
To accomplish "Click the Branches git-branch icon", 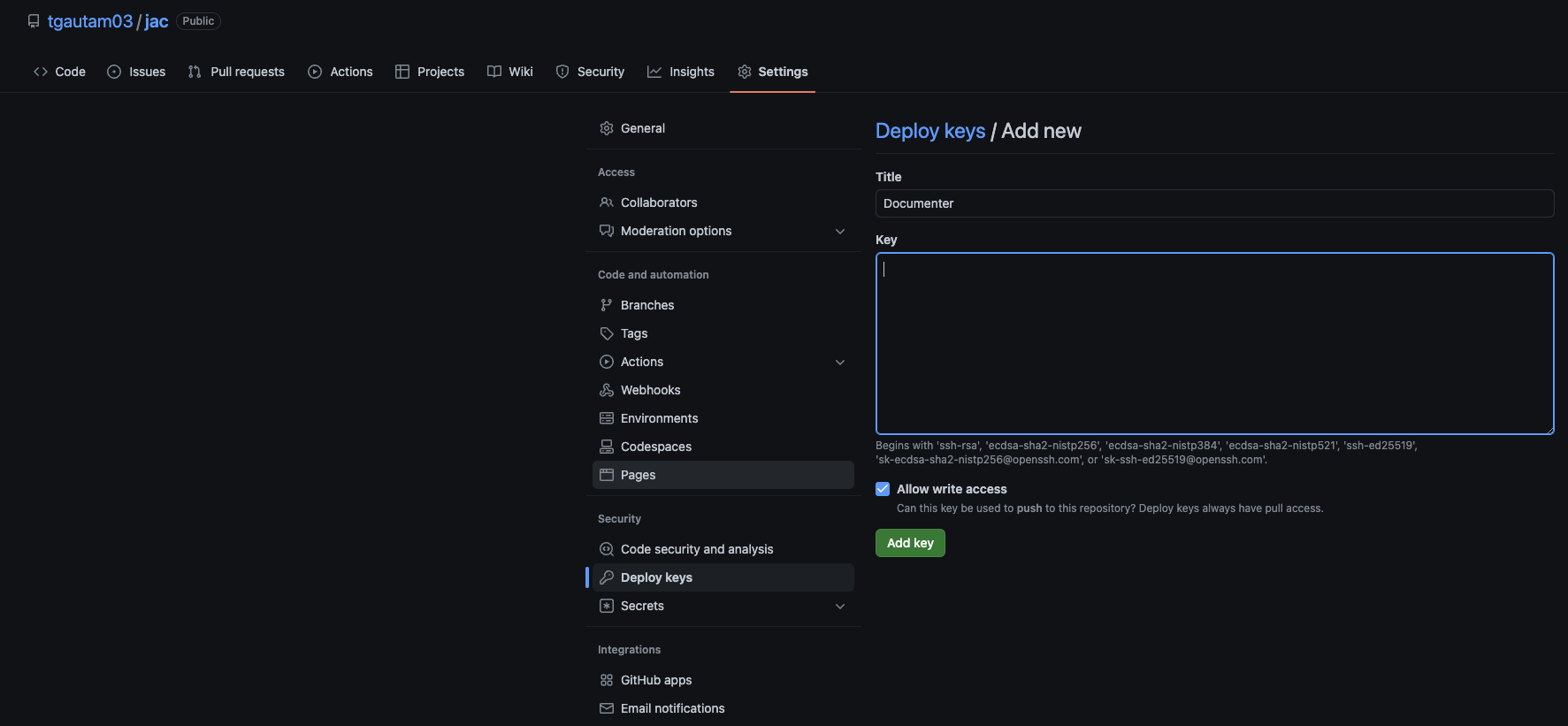I will pyautogui.click(x=607, y=305).
